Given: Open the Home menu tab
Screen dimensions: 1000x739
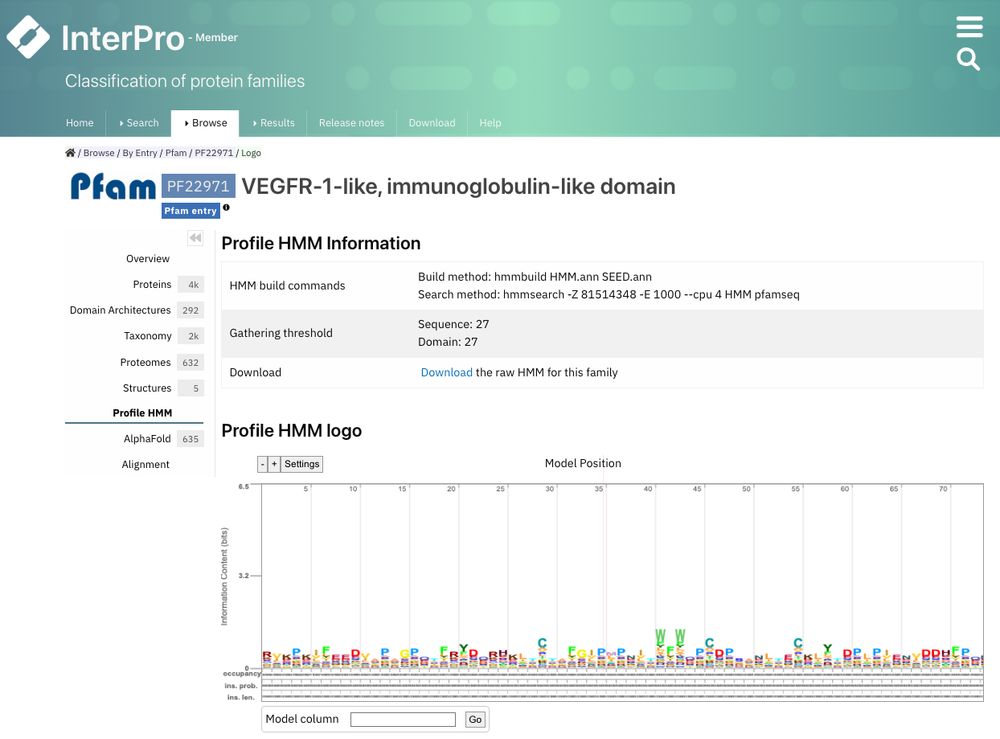Looking at the screenshot, I should (80, 122).
